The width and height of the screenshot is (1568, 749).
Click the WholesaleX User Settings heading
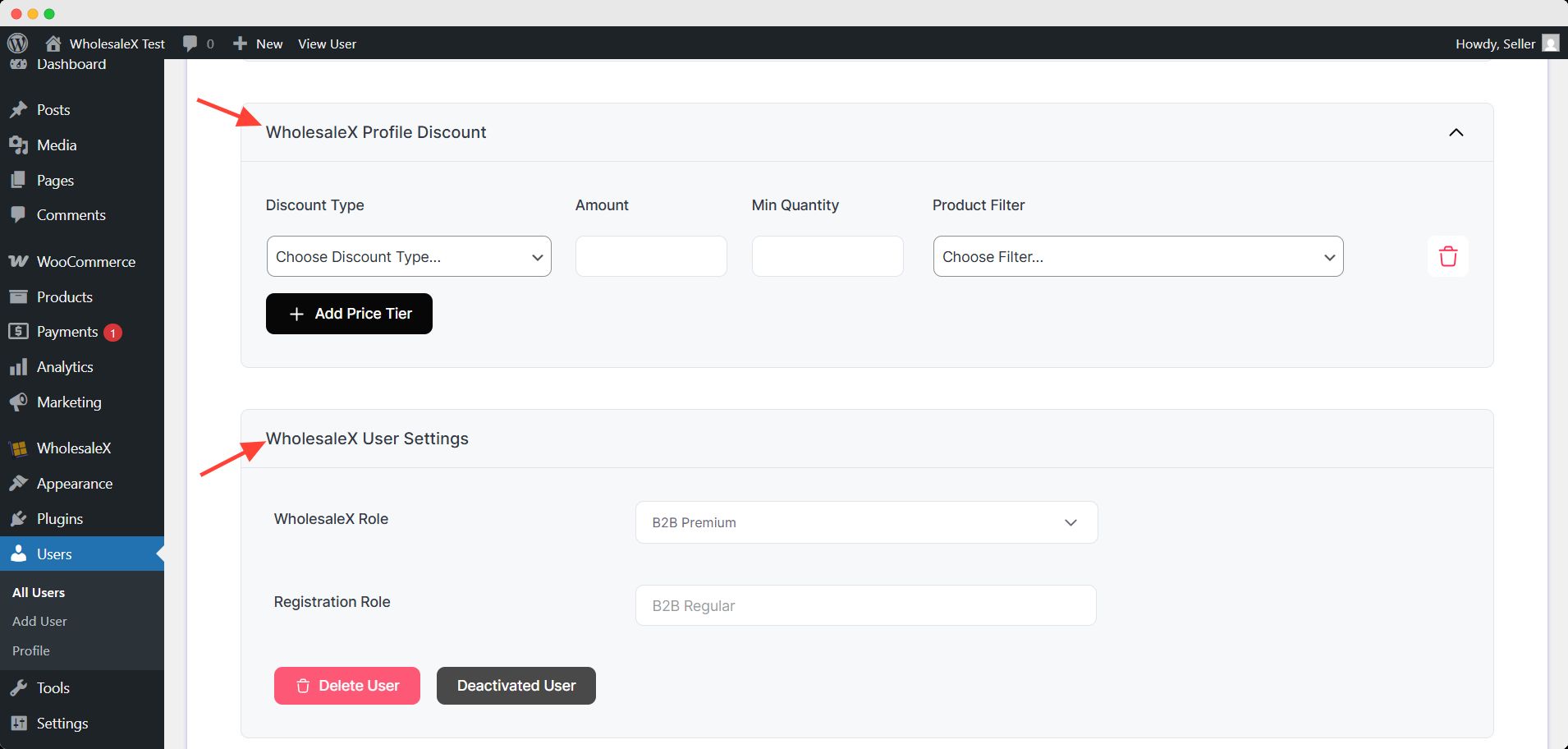367,439
